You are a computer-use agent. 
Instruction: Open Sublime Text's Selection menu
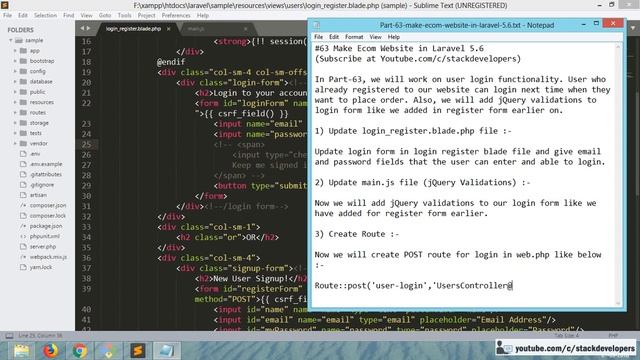45,15
